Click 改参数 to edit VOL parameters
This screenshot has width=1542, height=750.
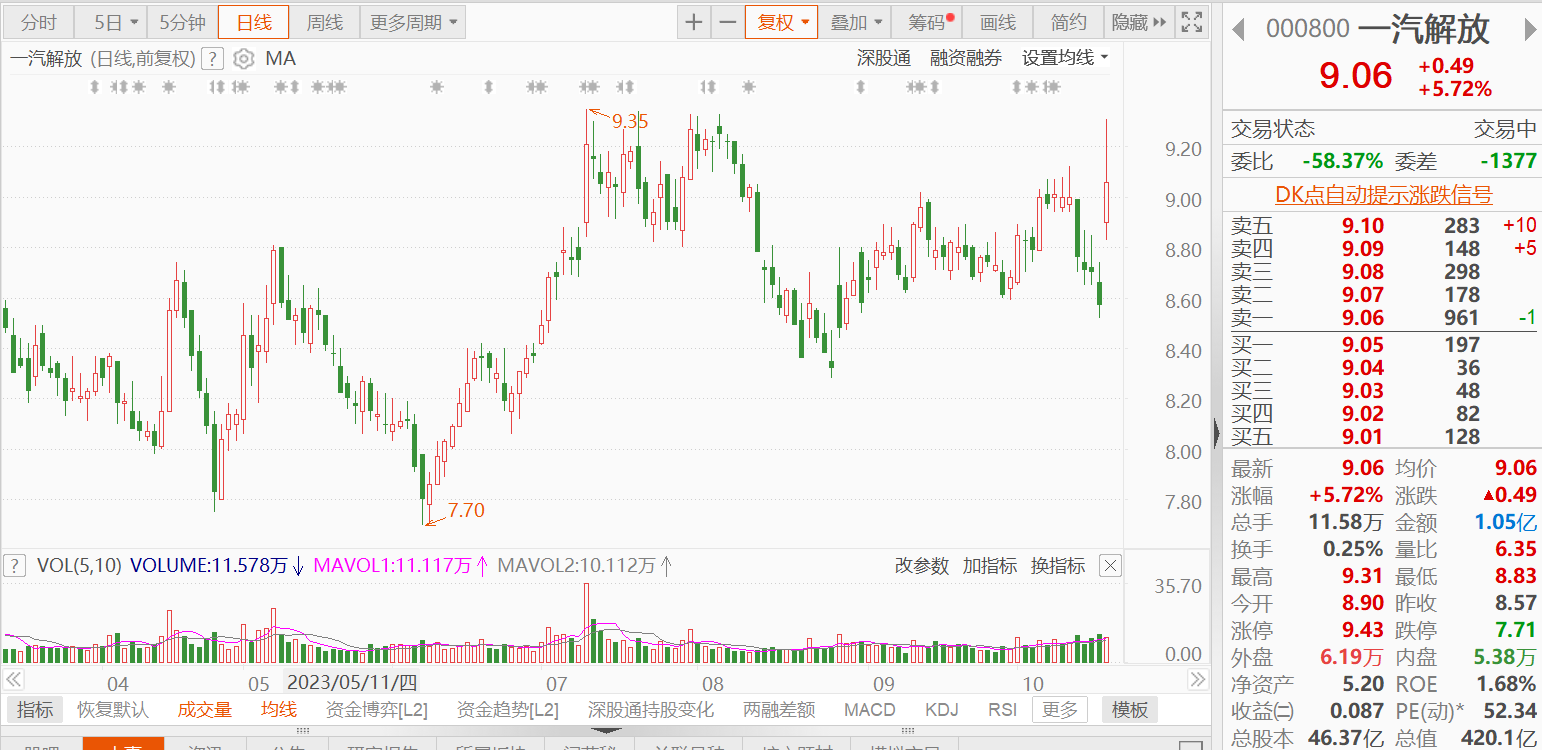coord(921,566)
